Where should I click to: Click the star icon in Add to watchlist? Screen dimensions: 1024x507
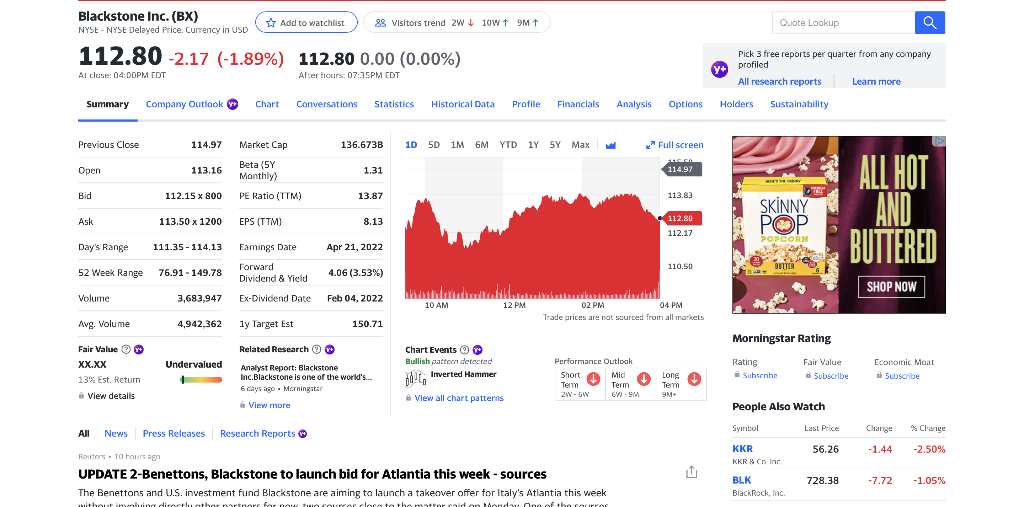pos(270,22)
